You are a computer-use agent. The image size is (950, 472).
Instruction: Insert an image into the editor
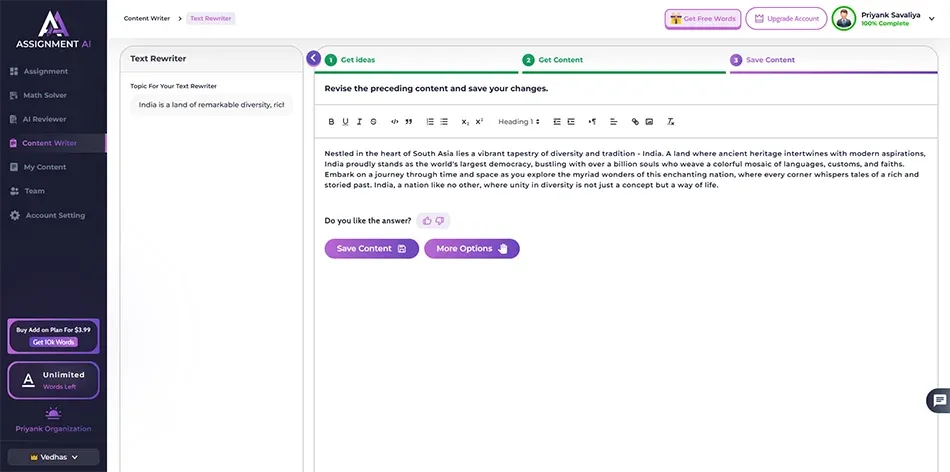(649, 122)
